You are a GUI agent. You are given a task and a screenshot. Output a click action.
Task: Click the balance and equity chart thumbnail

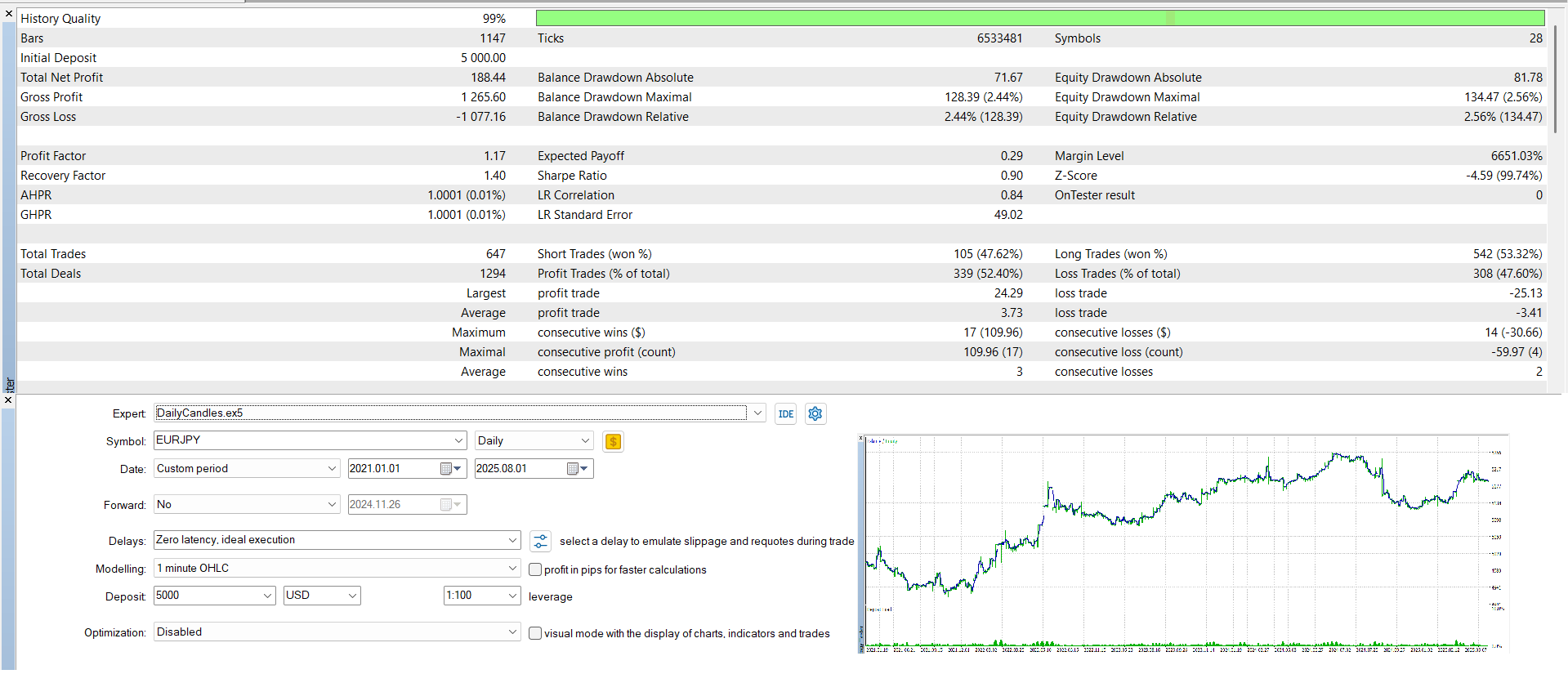[1183, 544]
